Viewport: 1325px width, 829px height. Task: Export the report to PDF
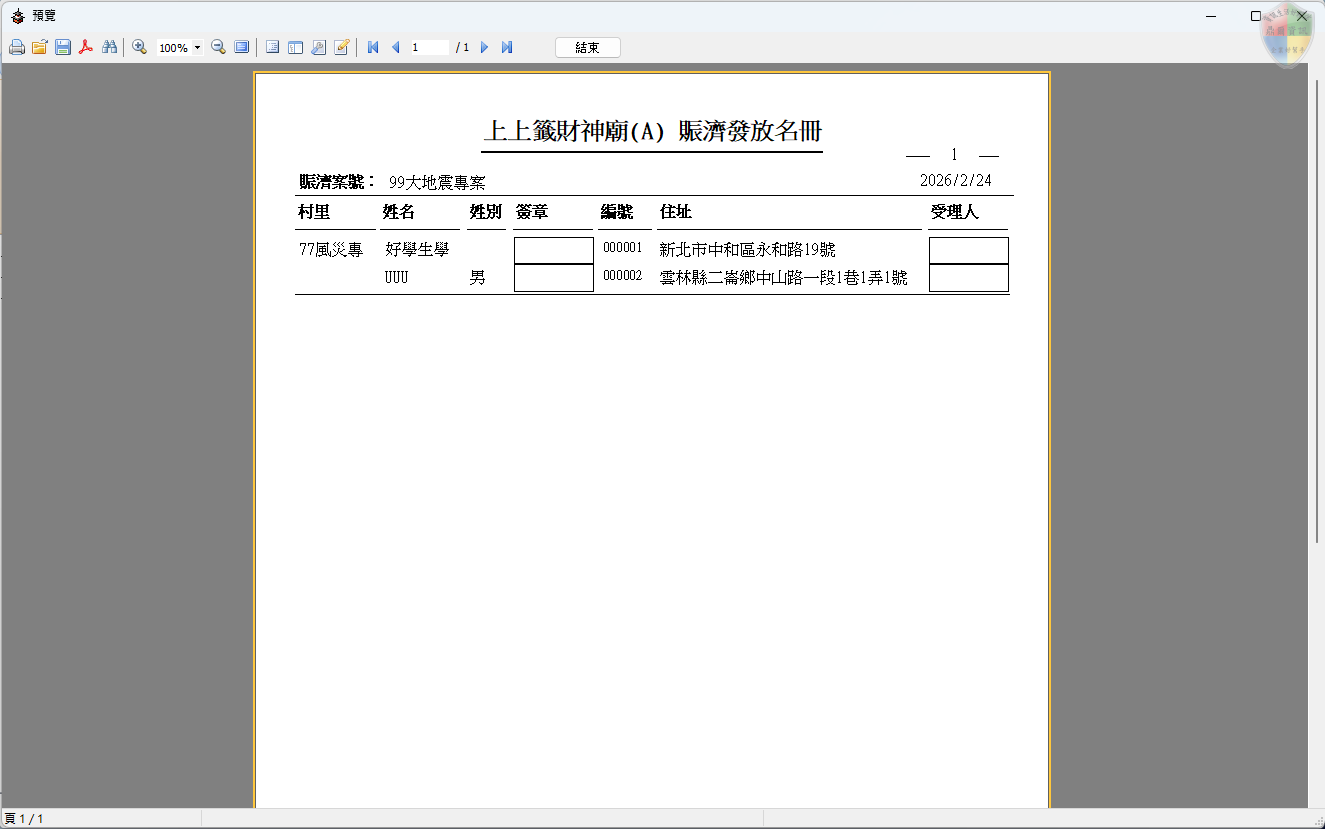tap(86, 47)
